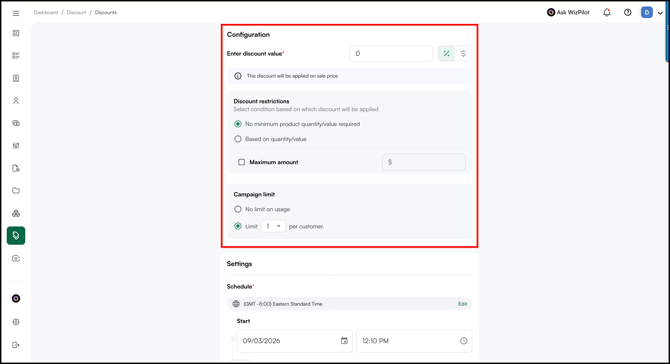Open the customers person sidebar icon

point(16,101)
